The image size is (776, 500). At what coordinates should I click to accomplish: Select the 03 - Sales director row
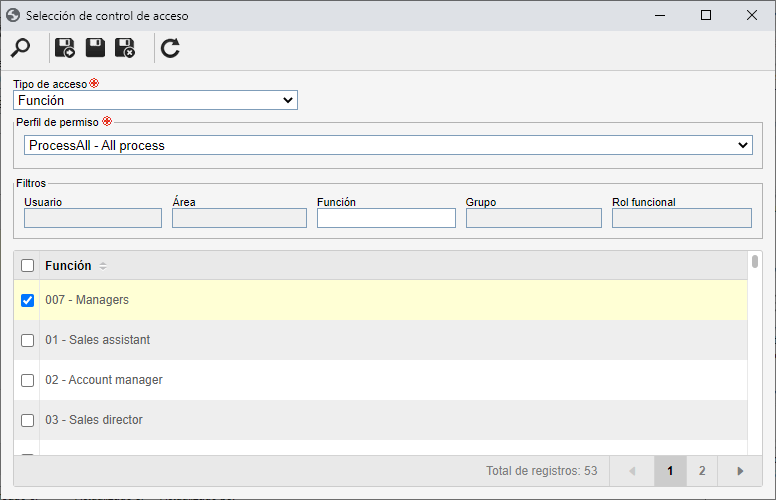[381, 420]
